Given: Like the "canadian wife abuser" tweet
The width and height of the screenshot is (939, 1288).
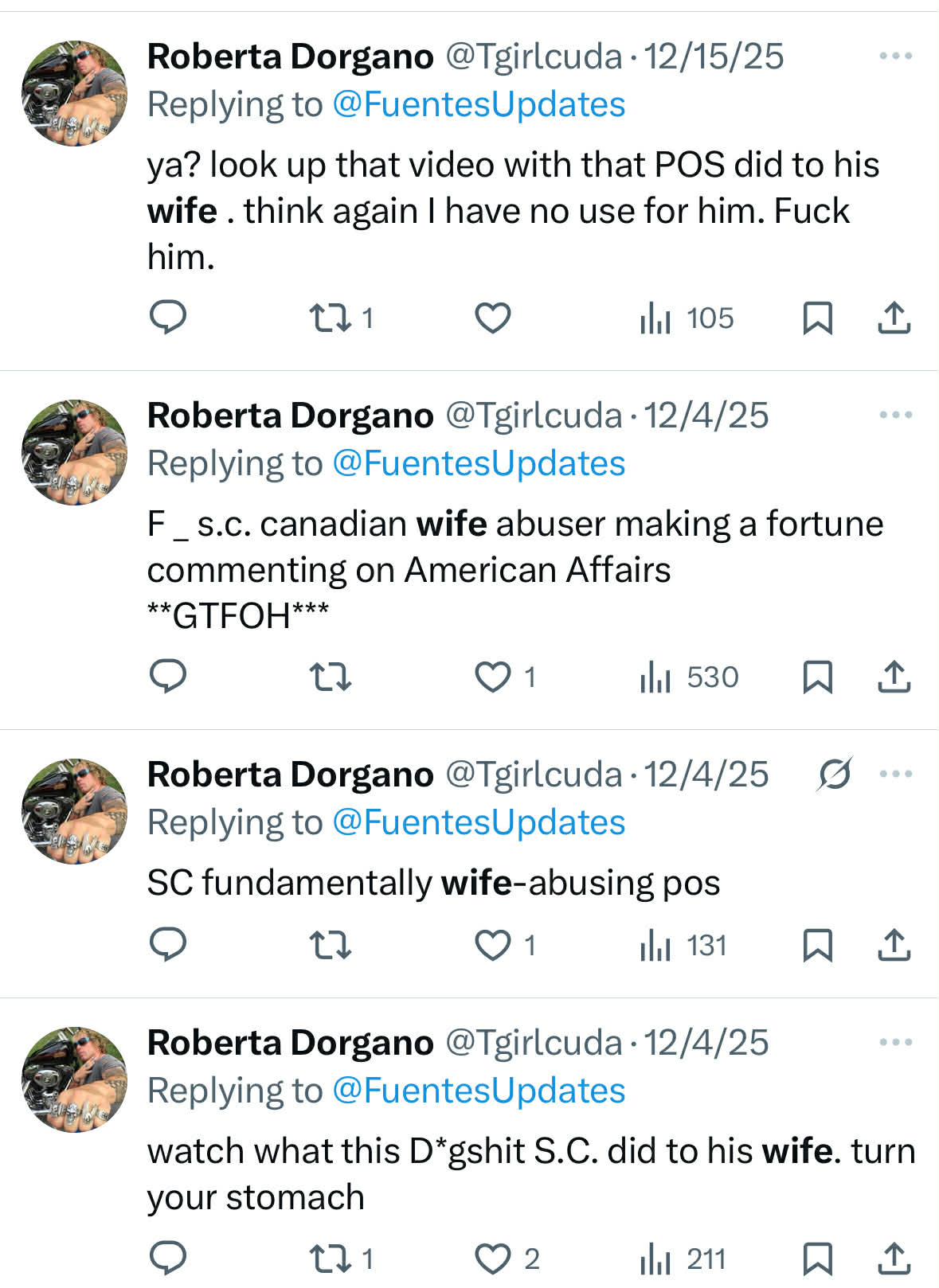Looking at the screenshot, I should pyautogui.click(x=493, y=677).
